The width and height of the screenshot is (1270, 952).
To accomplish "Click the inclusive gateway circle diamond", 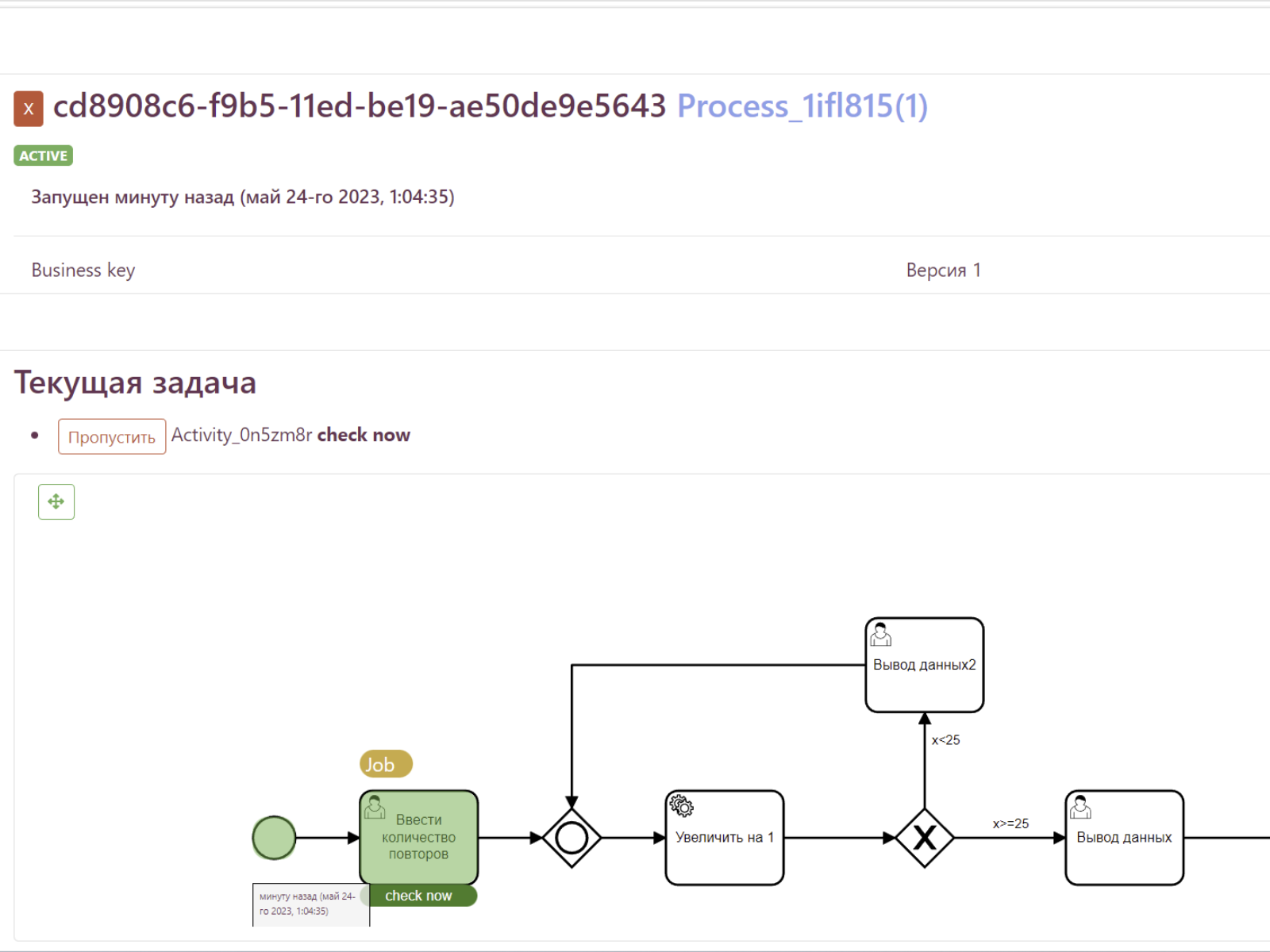I will coord(571,838).
